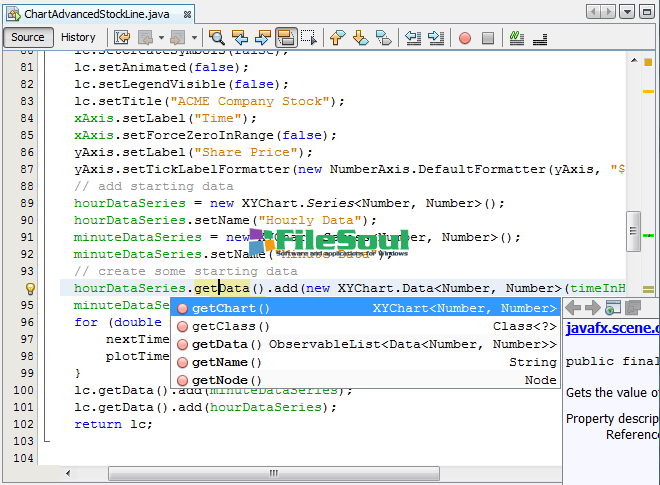This screenshot has width=660, height=485.
Task: Jump to Next Bookmark icon
Action: point(360,38)
